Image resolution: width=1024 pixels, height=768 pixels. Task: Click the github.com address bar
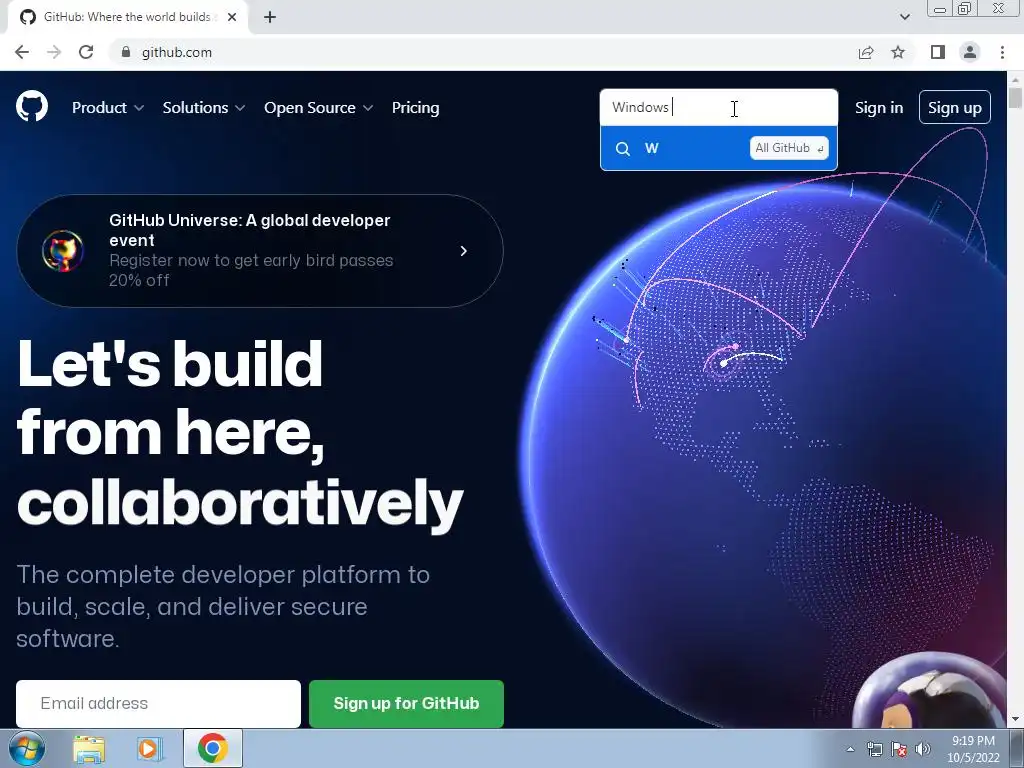pyautogui.click(x=483, y=52)
